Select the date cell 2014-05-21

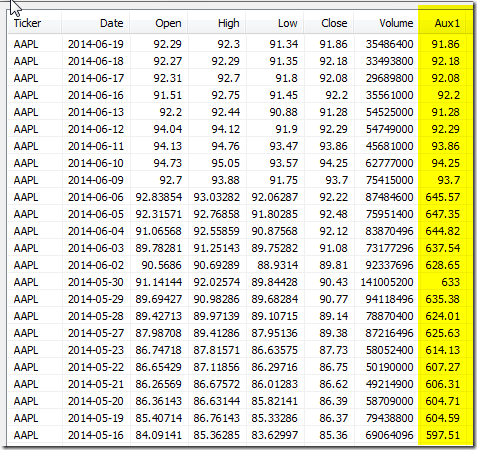(x=96, y=384)
